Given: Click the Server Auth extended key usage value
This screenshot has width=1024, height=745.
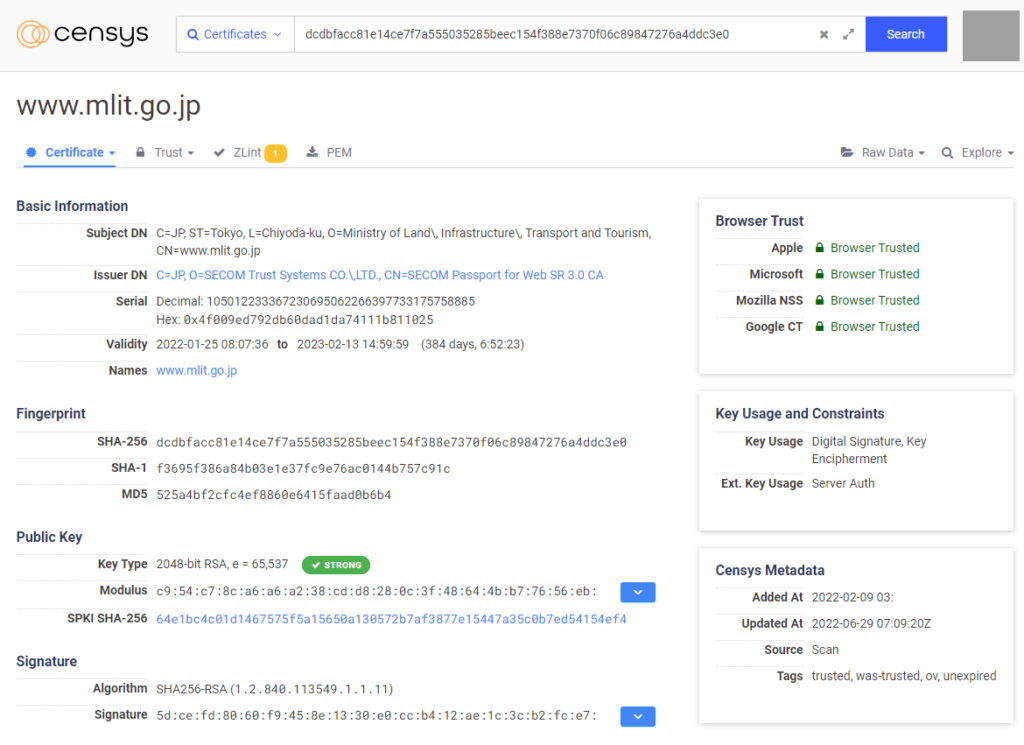Looking at the screenshot, I should pos(843,483).
